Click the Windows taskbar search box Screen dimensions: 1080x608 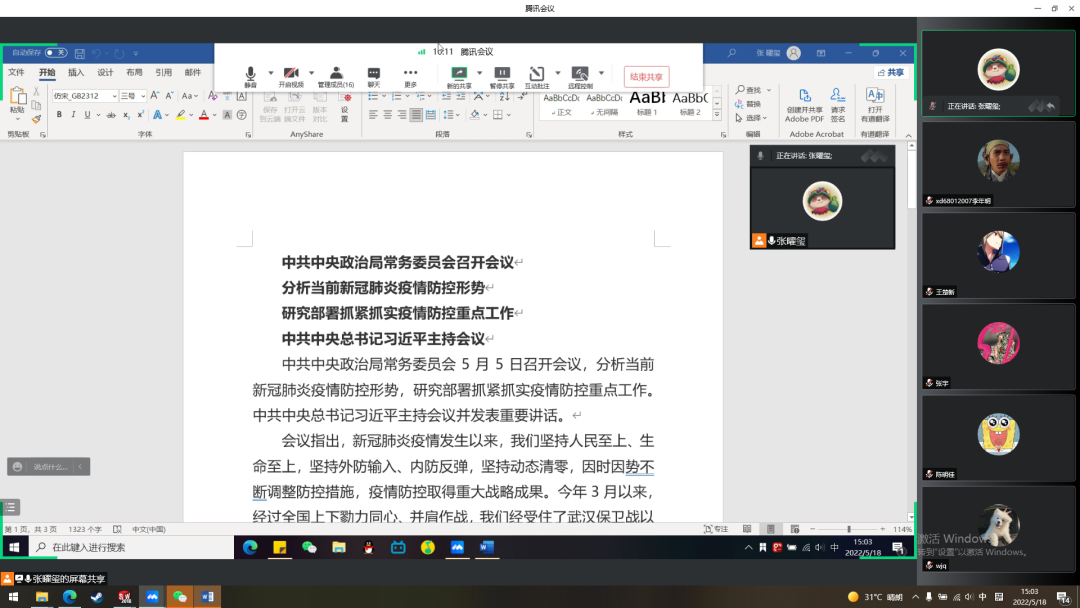click(x=130, y=547)
